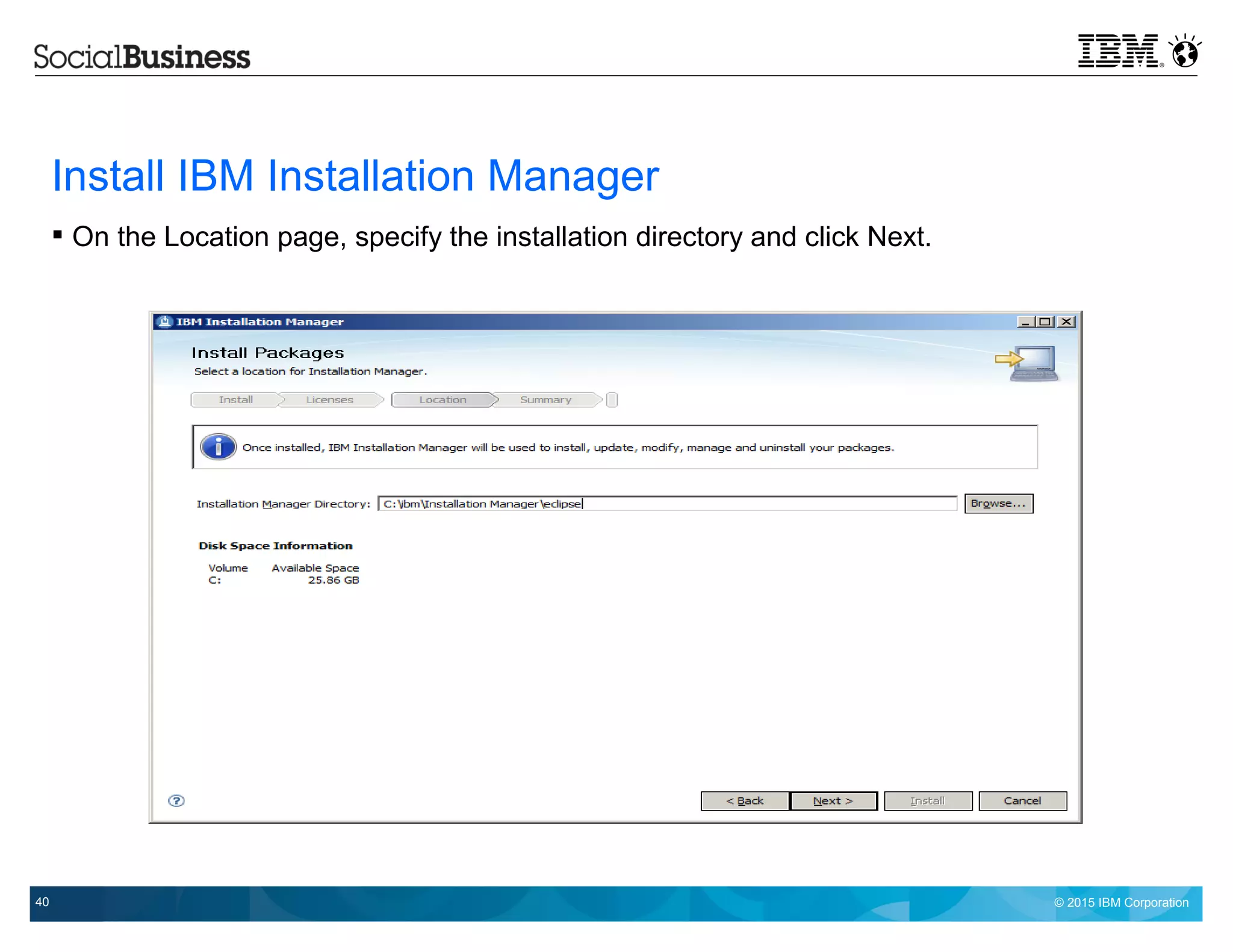
Task: Click the blue information icon
Action: click(x=218, y=447)
